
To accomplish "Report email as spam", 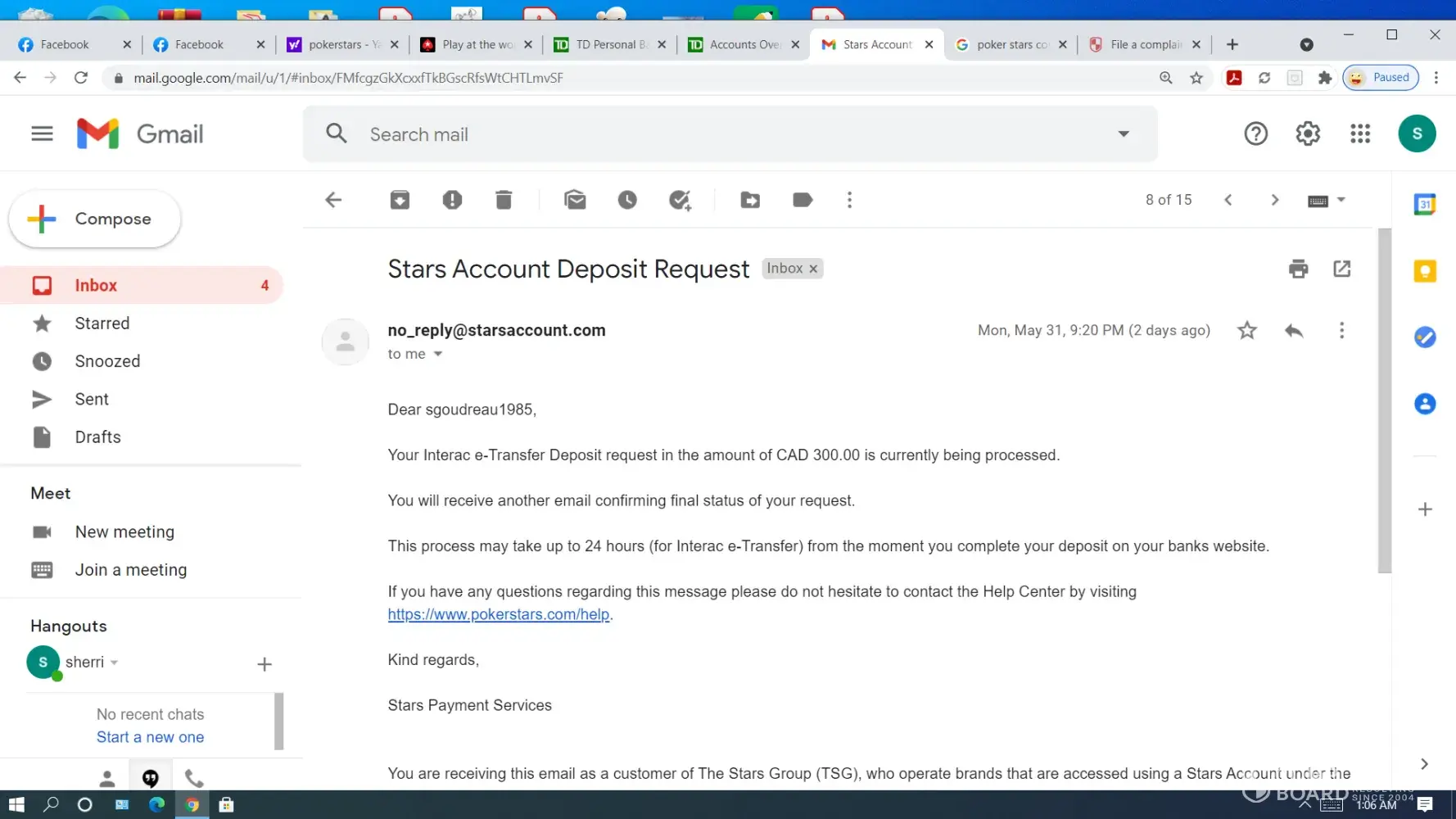I will click(452, 200).
